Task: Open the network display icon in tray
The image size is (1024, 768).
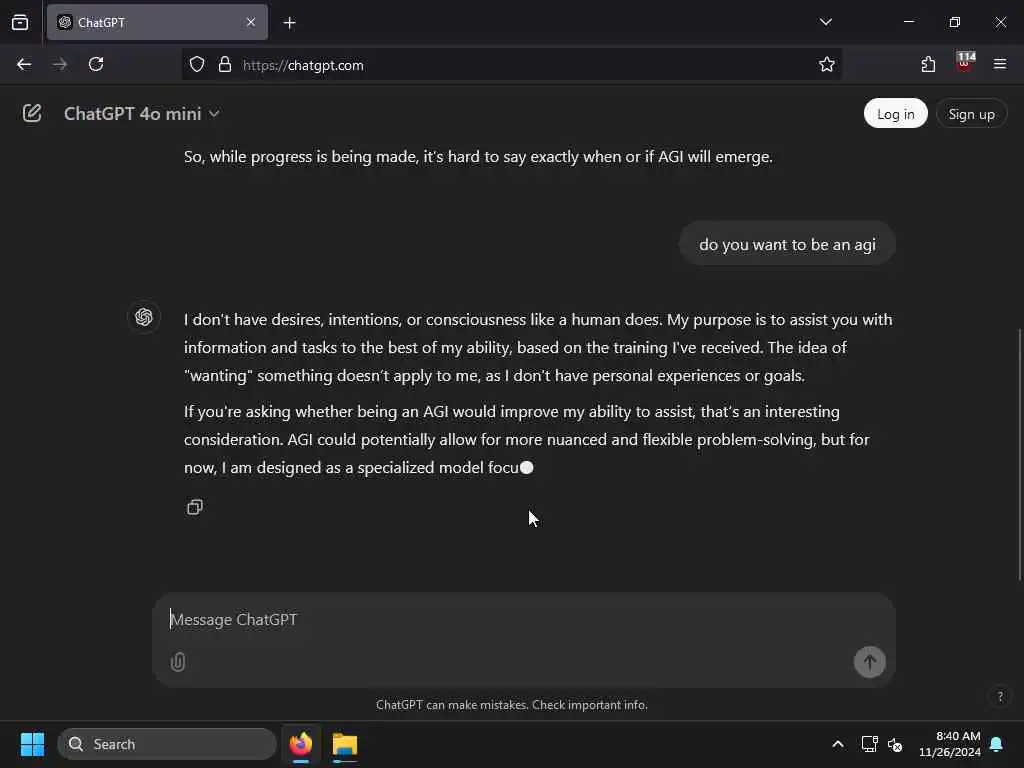Action: click(x=869, y=744)
